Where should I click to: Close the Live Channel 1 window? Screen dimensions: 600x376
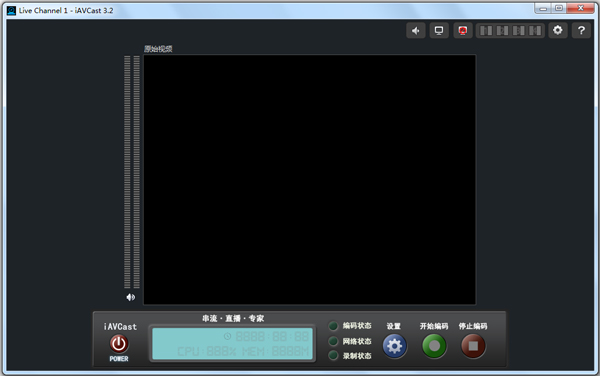pos(580,8)
